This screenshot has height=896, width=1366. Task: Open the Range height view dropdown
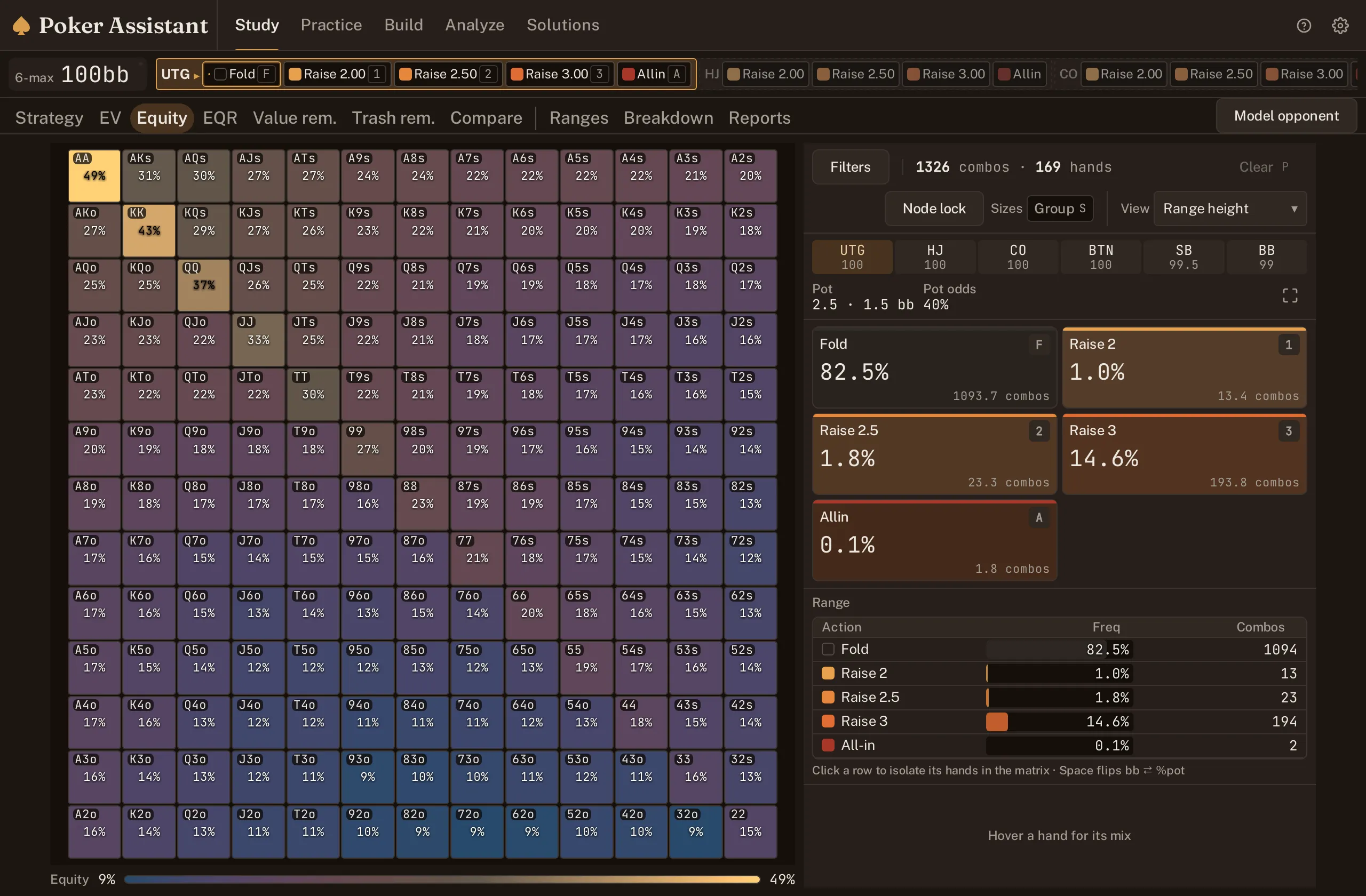[x=1229, y=209]
